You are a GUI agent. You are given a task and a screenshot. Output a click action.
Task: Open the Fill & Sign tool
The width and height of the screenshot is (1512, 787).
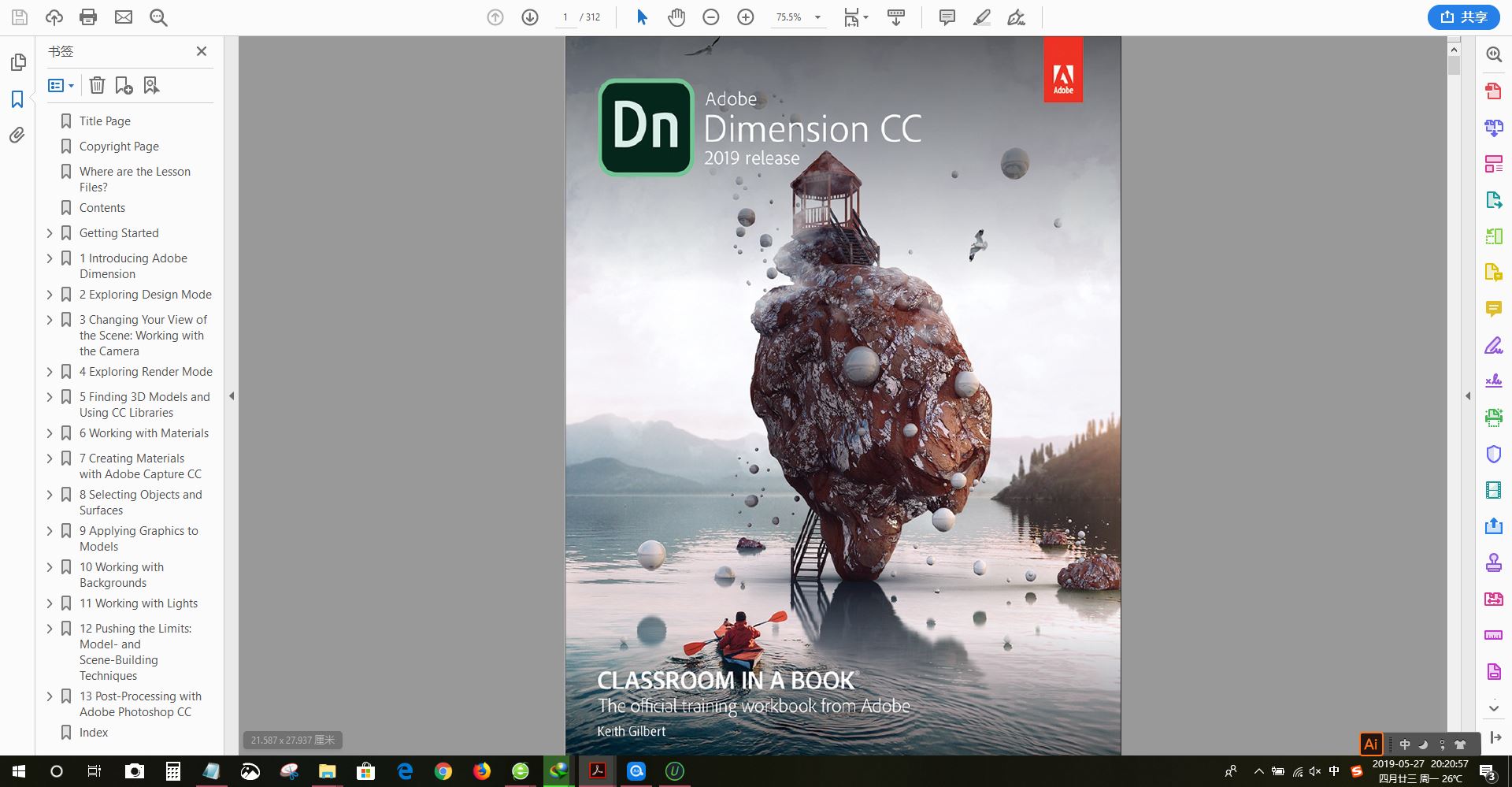point(1493,344)
